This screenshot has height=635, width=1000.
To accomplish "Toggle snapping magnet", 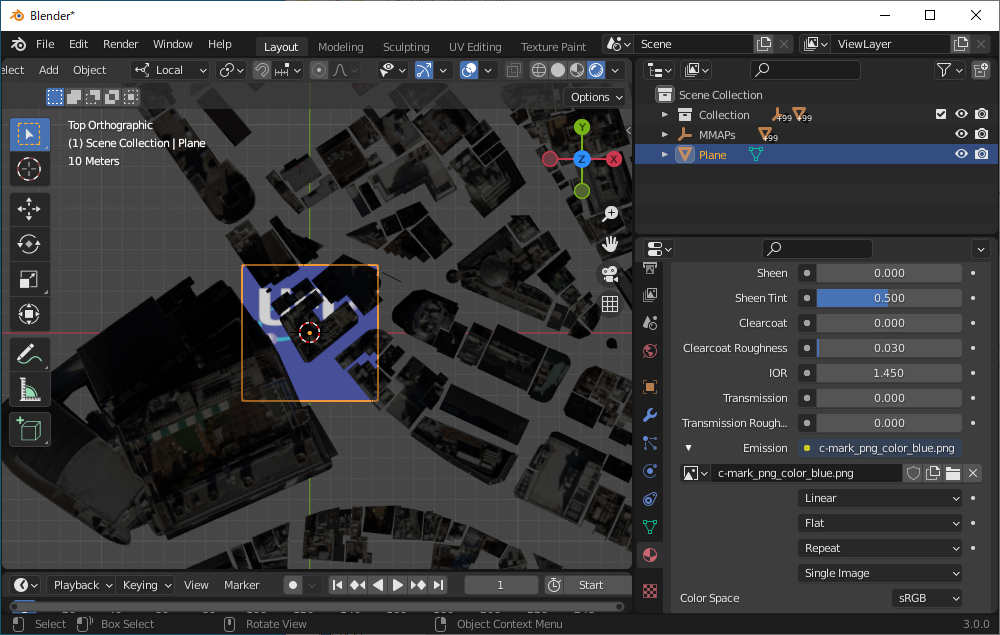I will tap(262, 70).
